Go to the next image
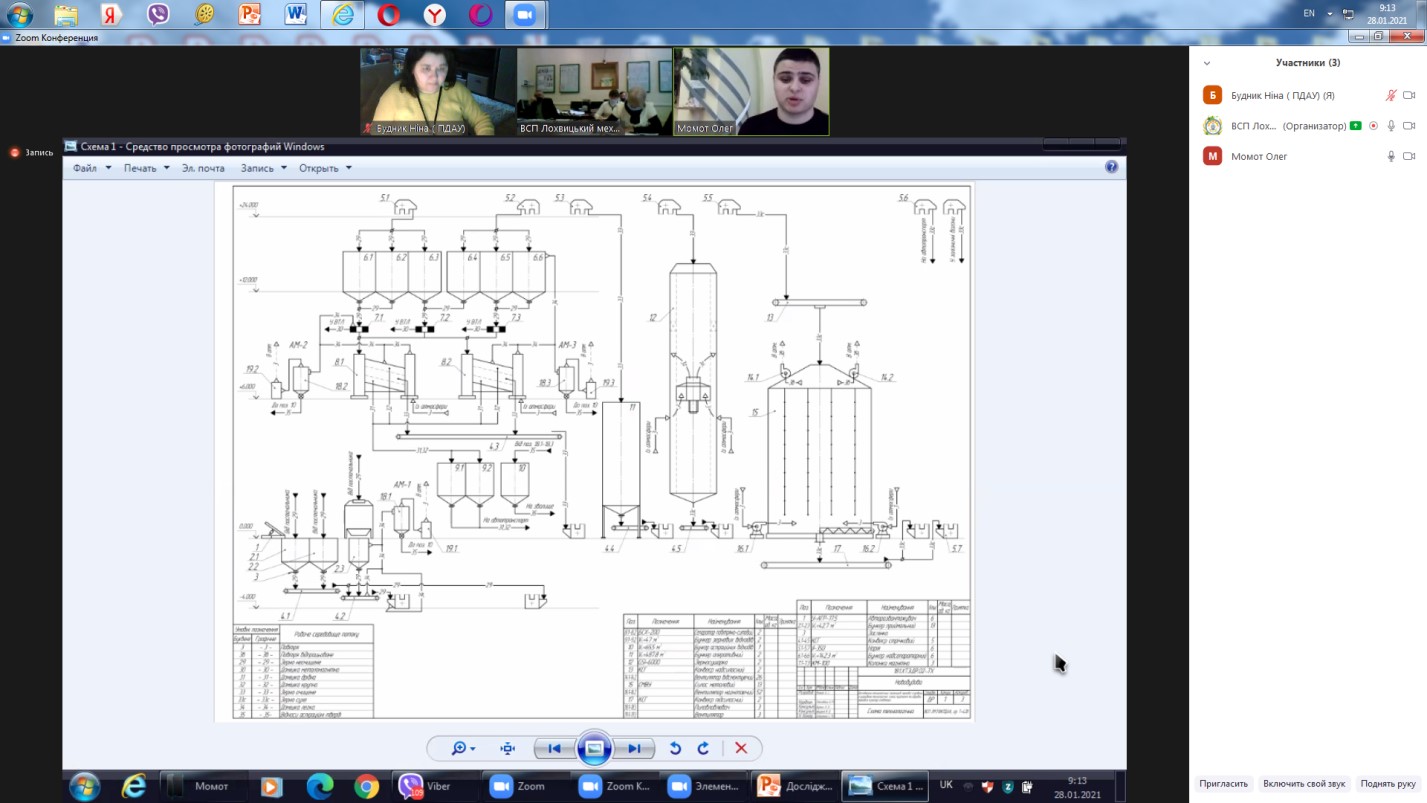The height and width of the screenshot is (803, 1427). coord(634,748)
